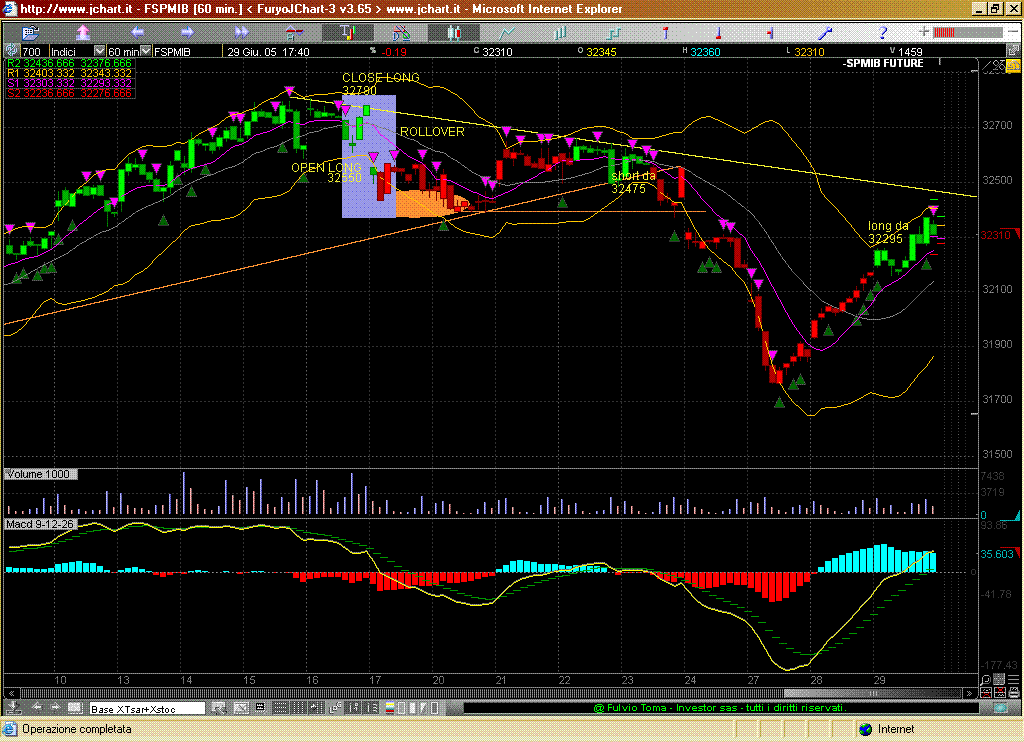Open the Indici category dropdown
Image resolution: width=1024 pixels, height=742 pixels.
coord(99,51)
